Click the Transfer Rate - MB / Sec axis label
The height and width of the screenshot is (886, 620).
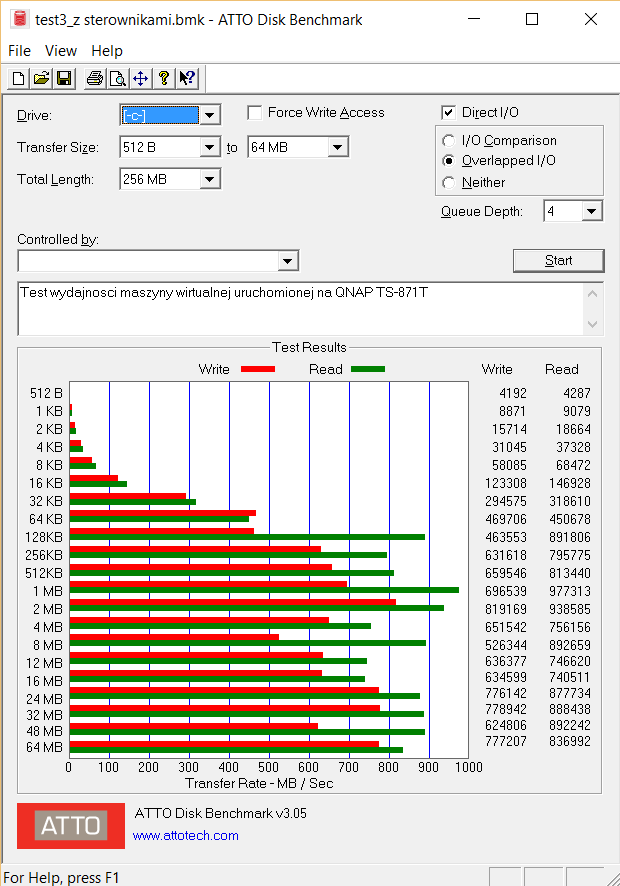(259, 783)
